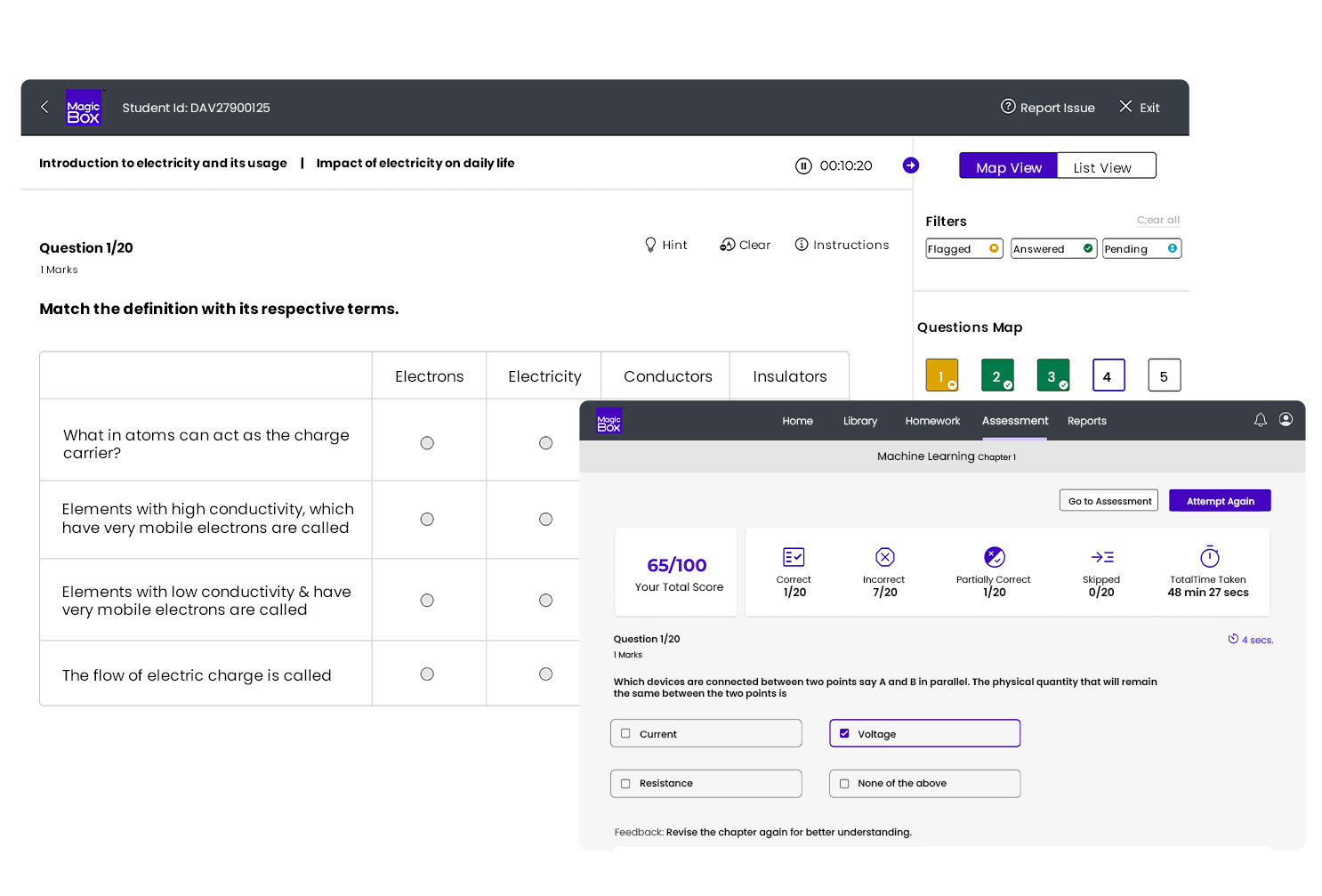The width and height of the screenshot is (1322, 896).
Task: Click the Attempt Again button
Action: (1219, 501)
